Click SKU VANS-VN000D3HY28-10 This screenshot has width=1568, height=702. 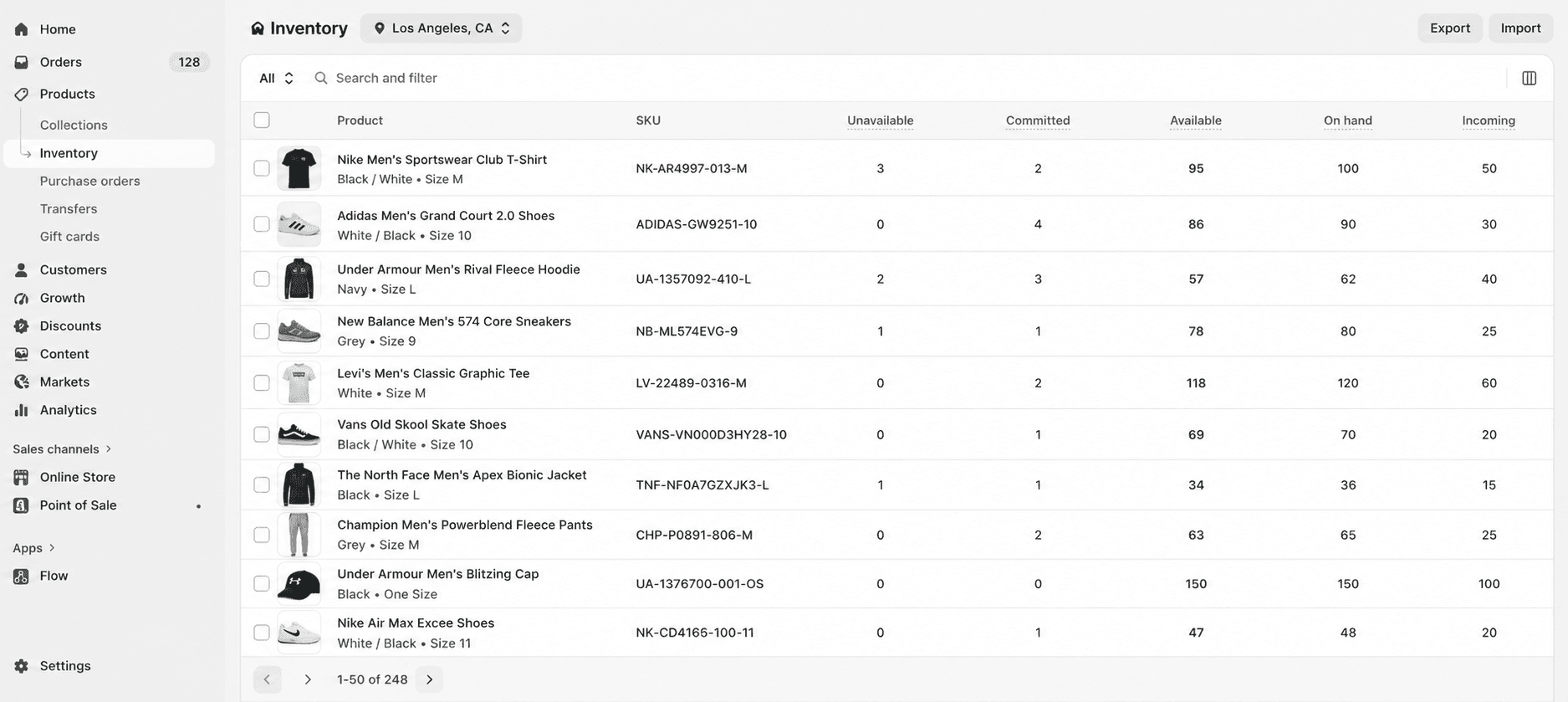coord(711,435)
